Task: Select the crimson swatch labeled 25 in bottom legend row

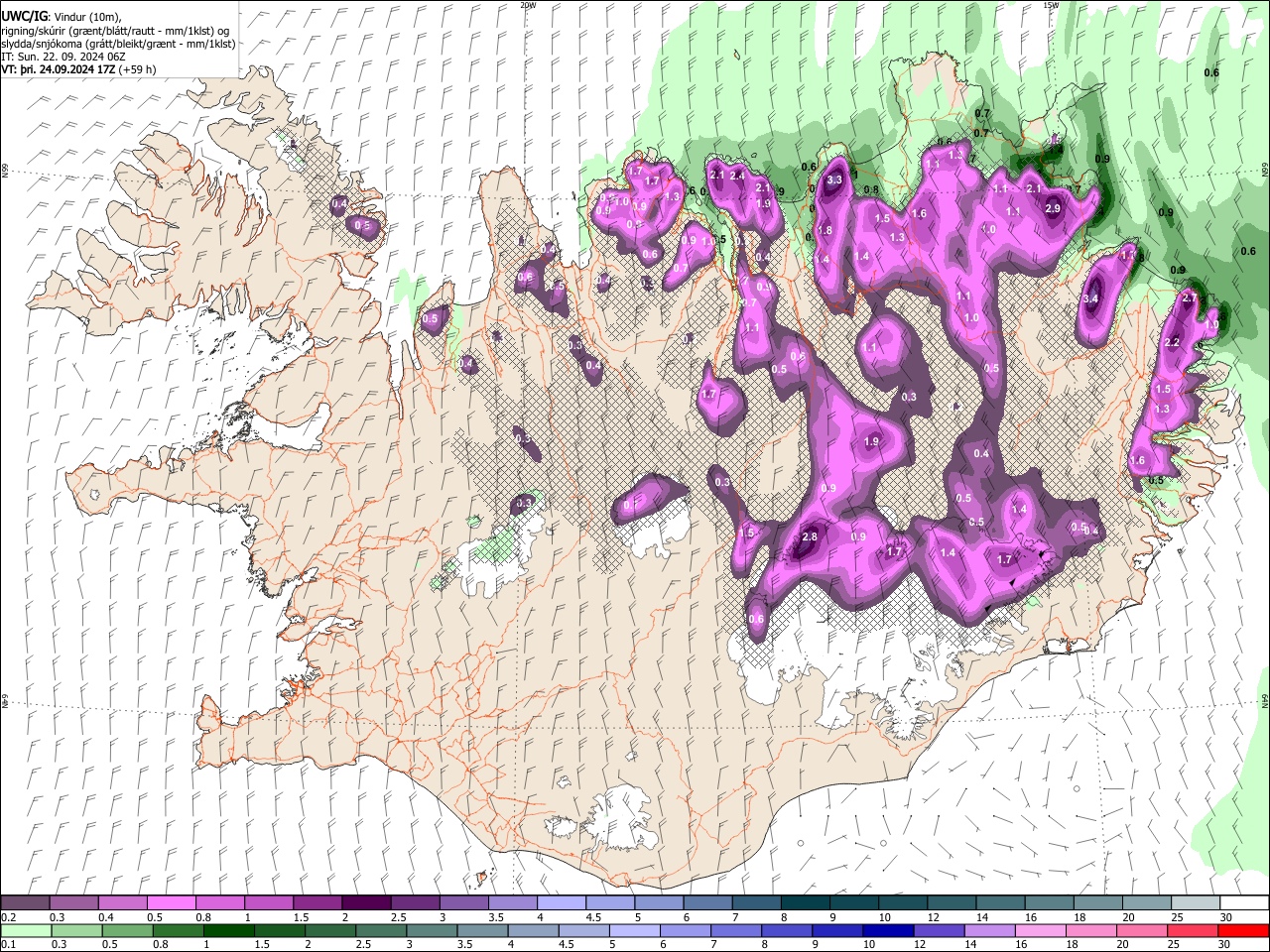Action: click(1194, 930)
